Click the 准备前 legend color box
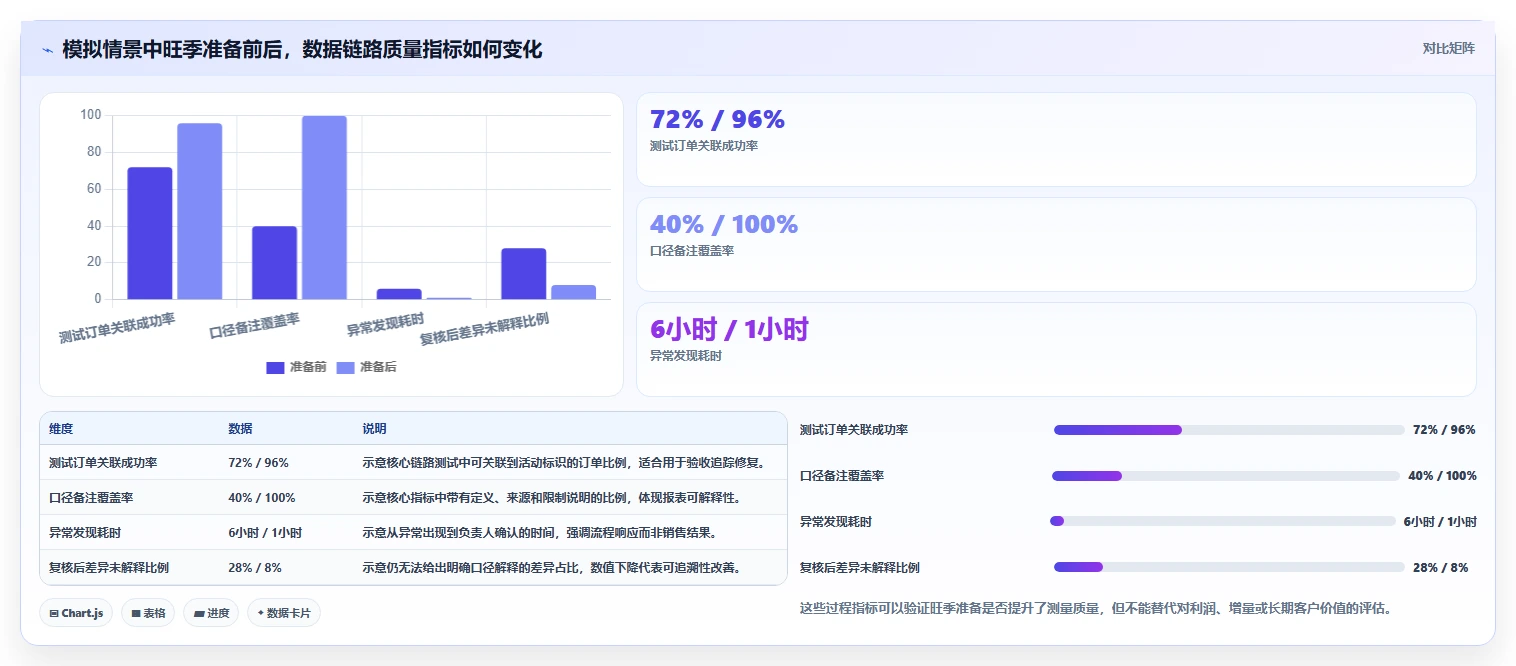 [x=275, y=367]
